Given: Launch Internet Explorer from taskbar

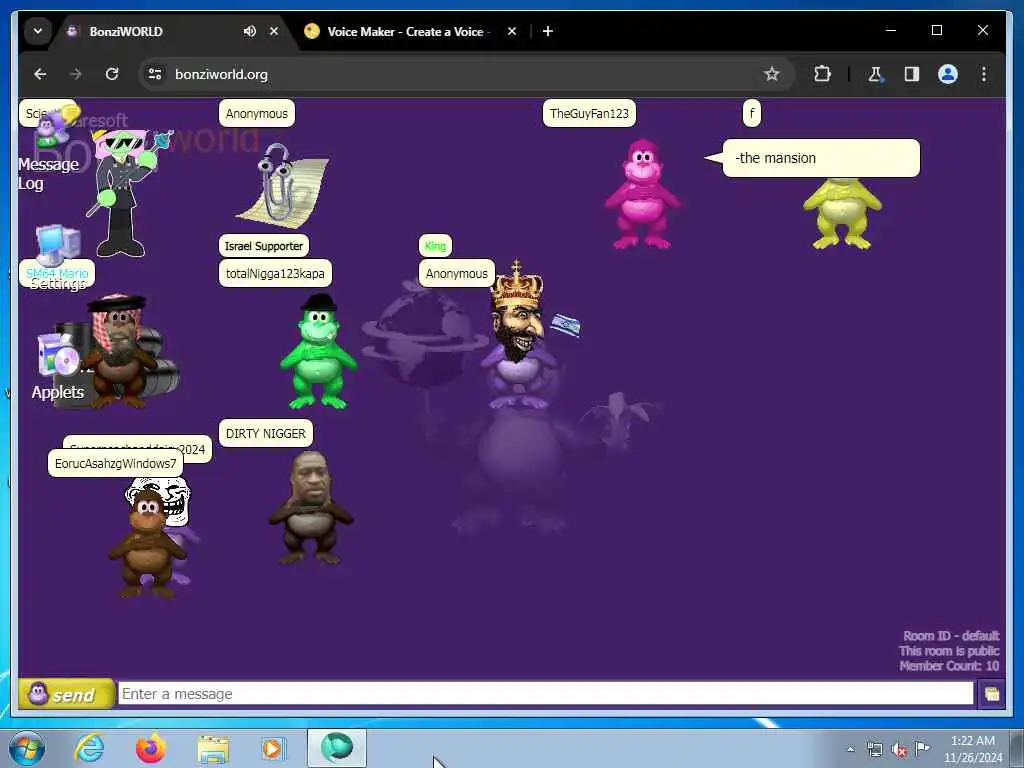Looking at the screenshot, I should point(89,748).
